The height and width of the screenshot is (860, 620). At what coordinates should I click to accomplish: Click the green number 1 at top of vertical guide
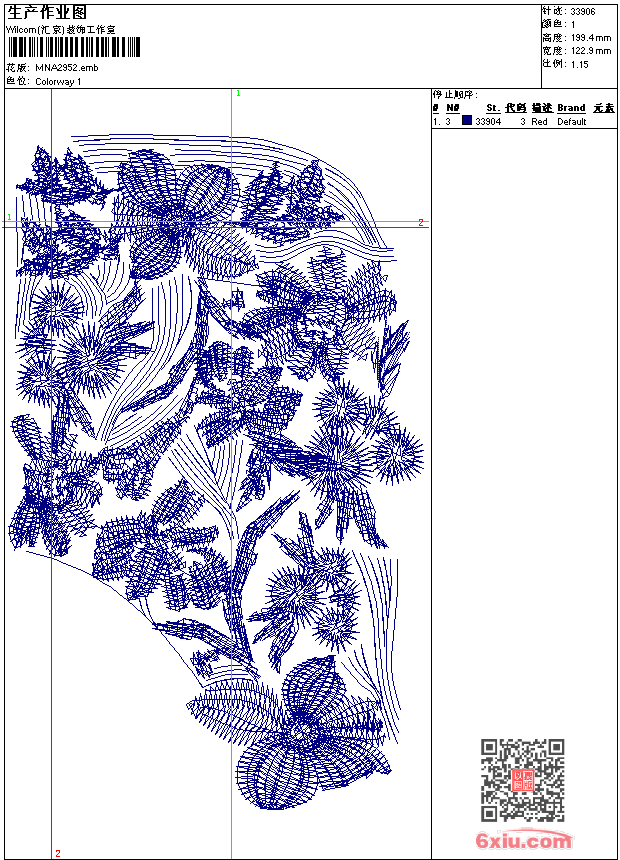[238, 94]
